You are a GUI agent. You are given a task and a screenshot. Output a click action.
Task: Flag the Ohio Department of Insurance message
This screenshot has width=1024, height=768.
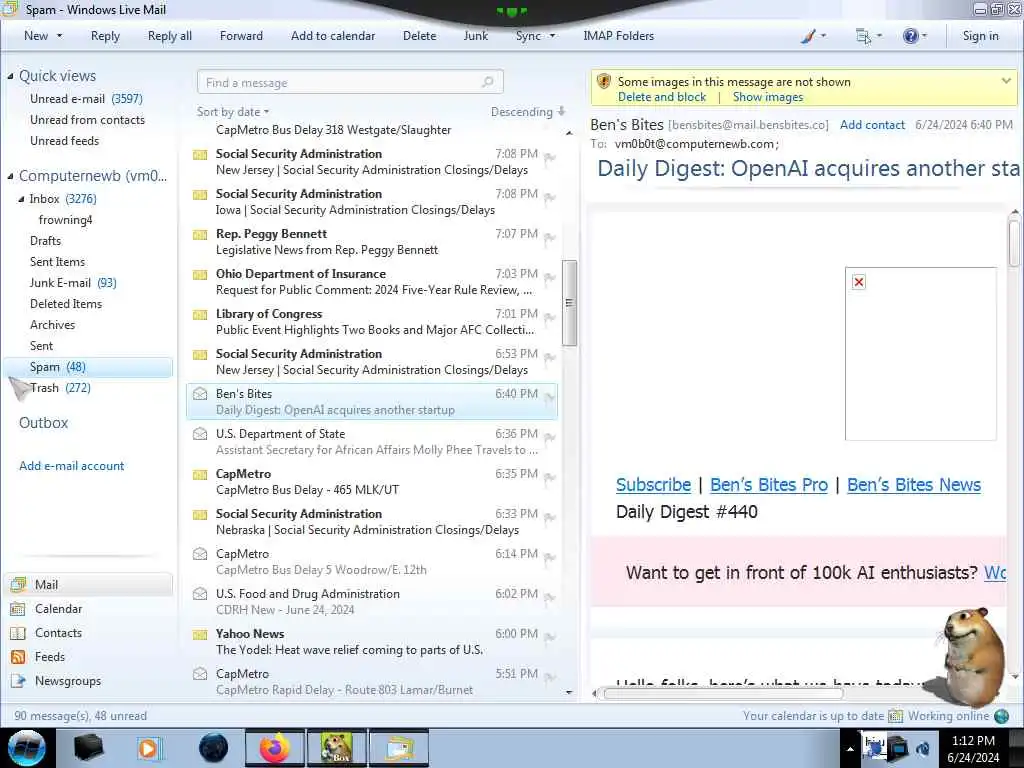[550, 277]
